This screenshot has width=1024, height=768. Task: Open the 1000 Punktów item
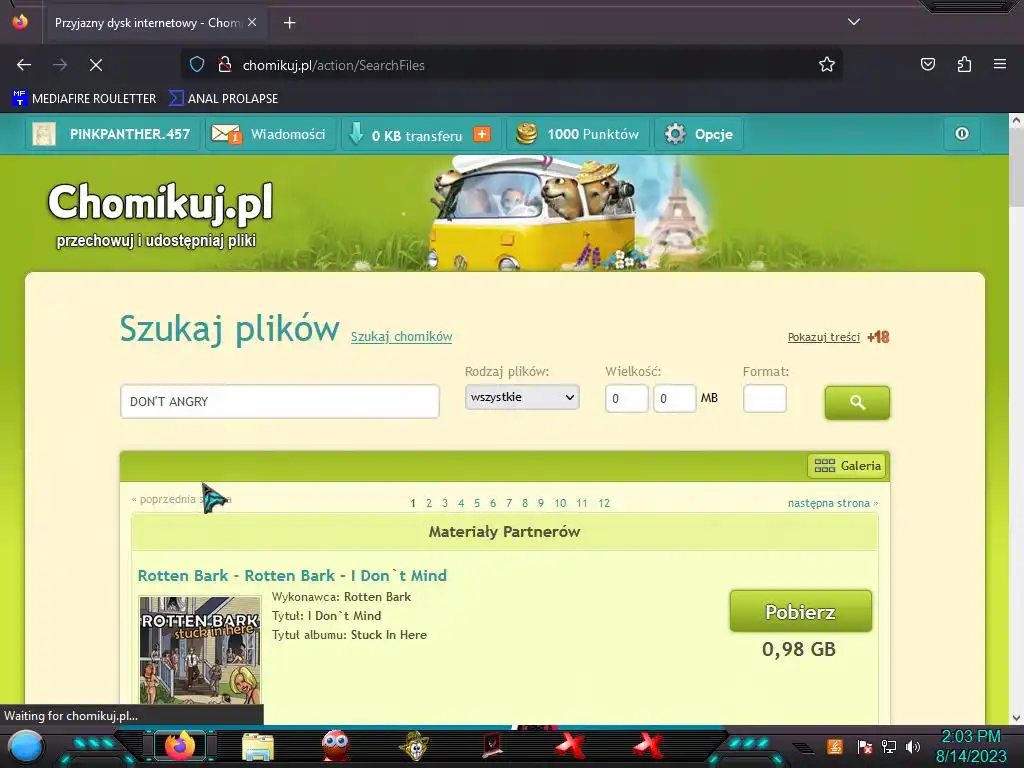[578, 134]
